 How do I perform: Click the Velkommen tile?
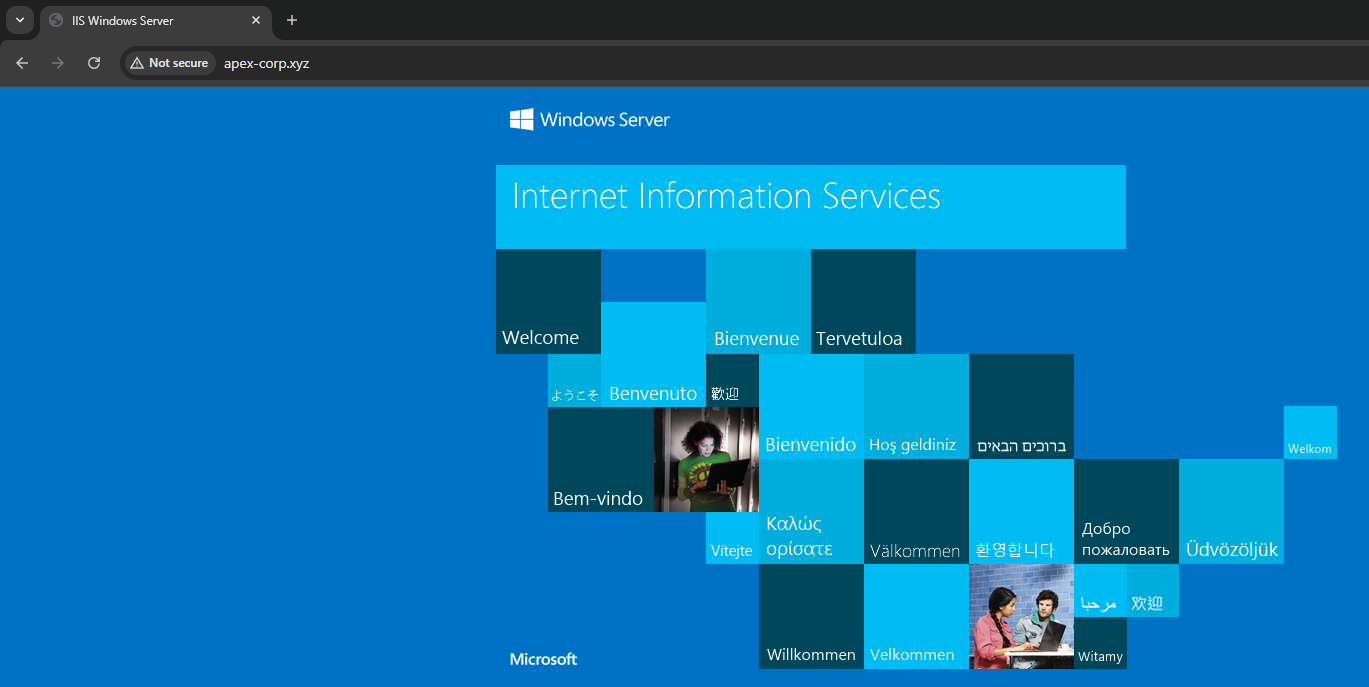tap(916, 616)
